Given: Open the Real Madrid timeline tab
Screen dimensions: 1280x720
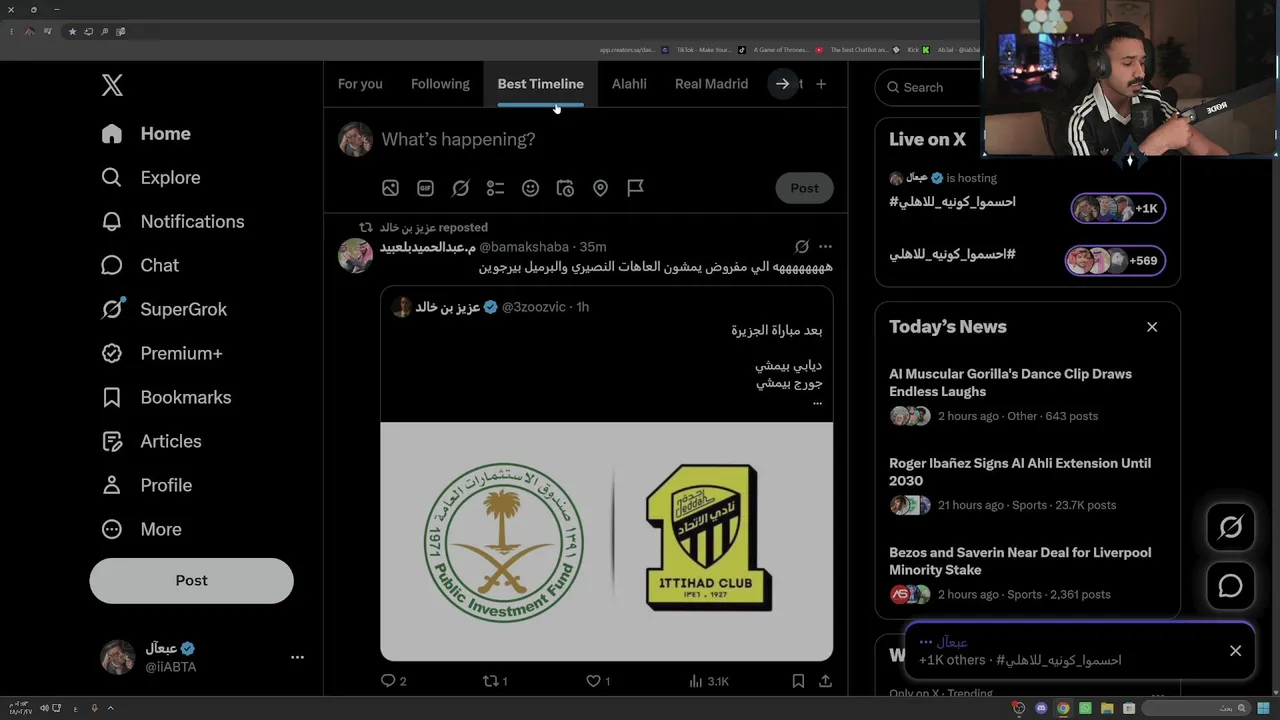Looking at the screenshot, I should (x=711, y=84).
